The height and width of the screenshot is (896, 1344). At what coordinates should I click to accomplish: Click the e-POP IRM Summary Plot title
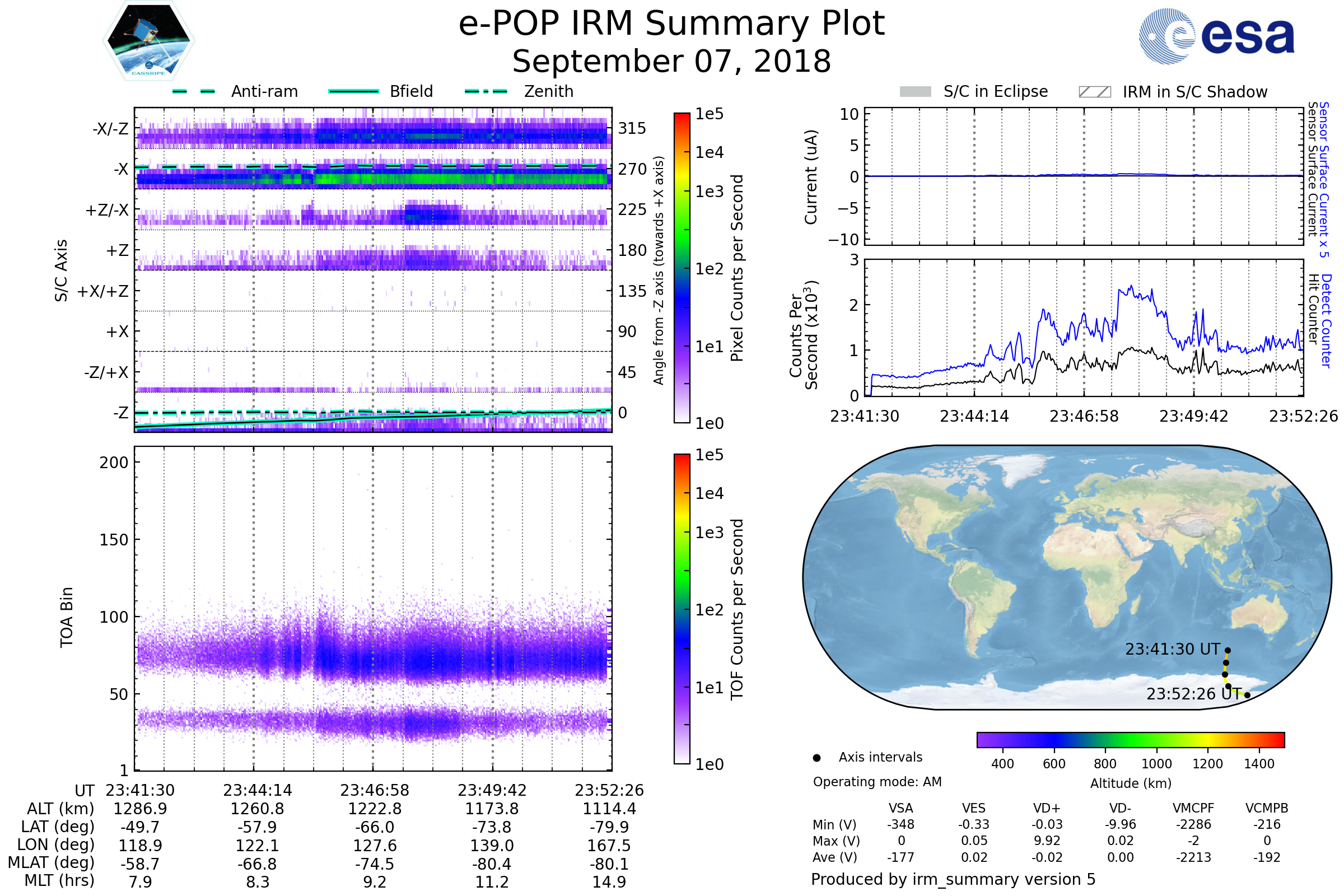coord(671,24)
